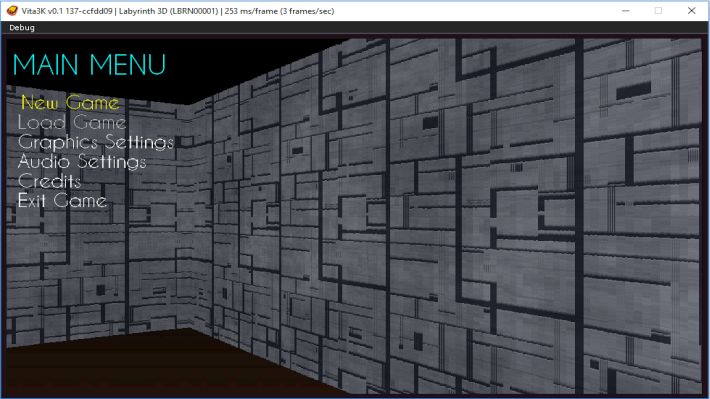Select Load Game option
The height and width of the screenshot is (399, 710).
click(x=72, y=122)
